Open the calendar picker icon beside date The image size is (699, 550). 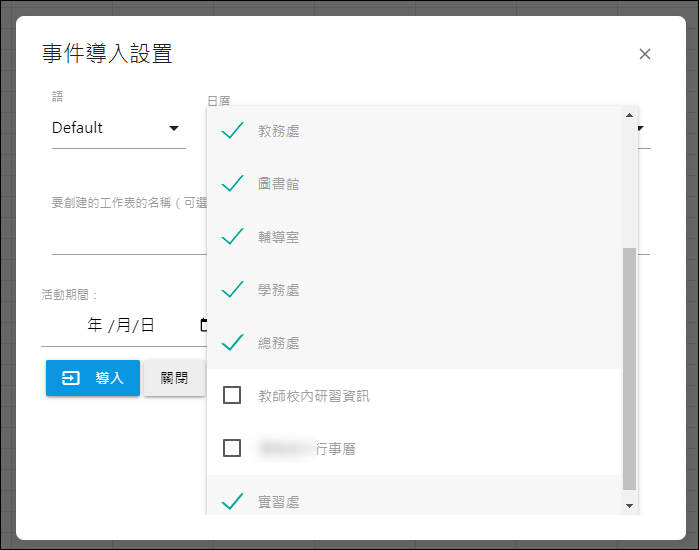coord(204,325)
